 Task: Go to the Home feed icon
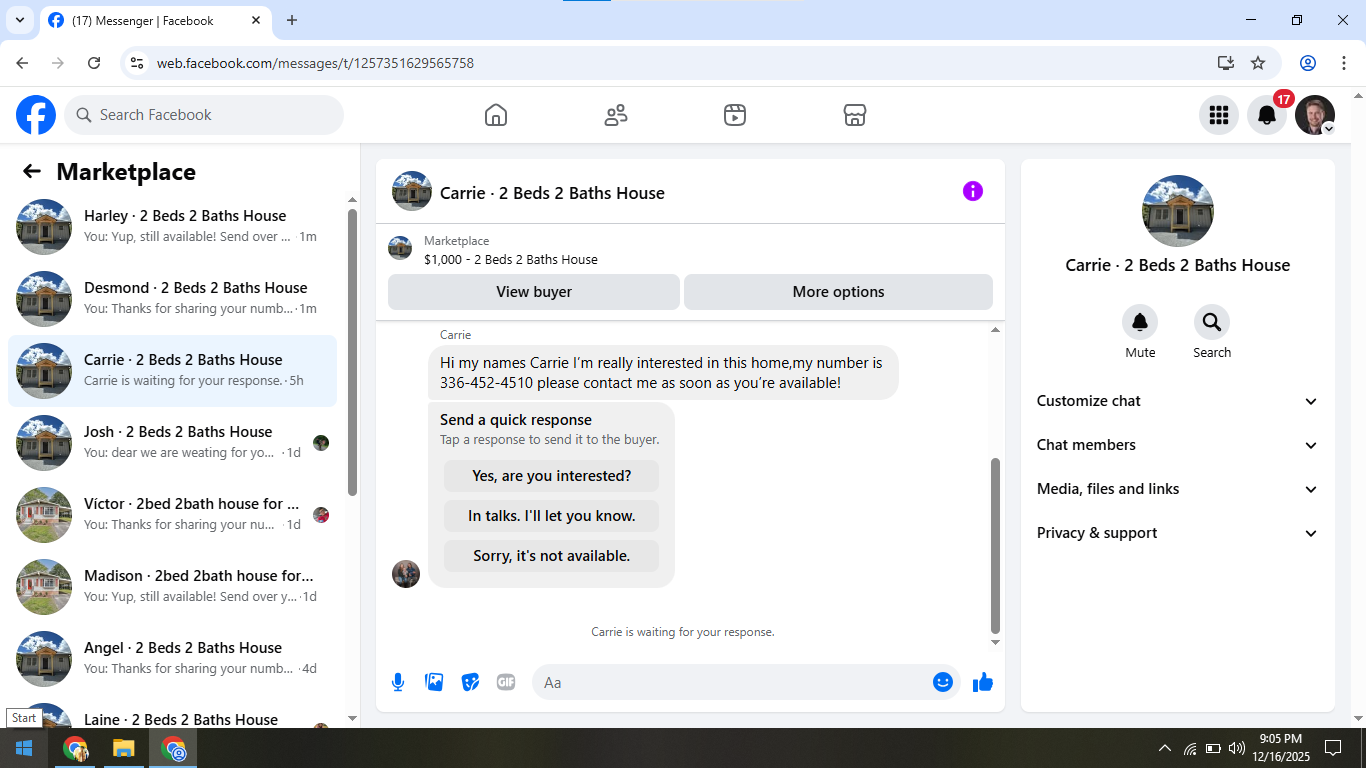tap(496, 115)
